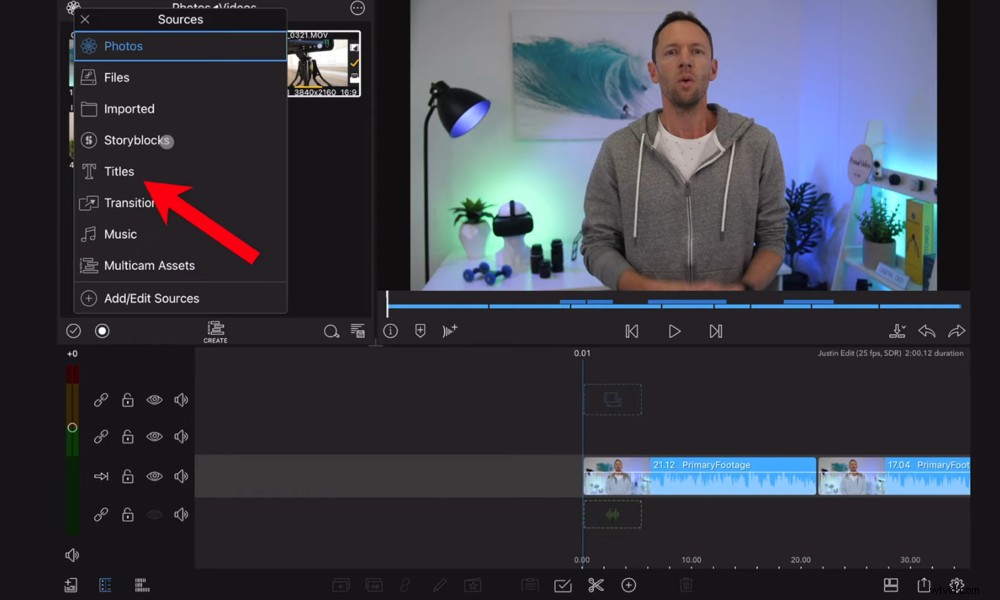The width and height of the screenshot is (1000, 600).
Task: Open the workspace layout switcher icon
Action: [889, 585]
